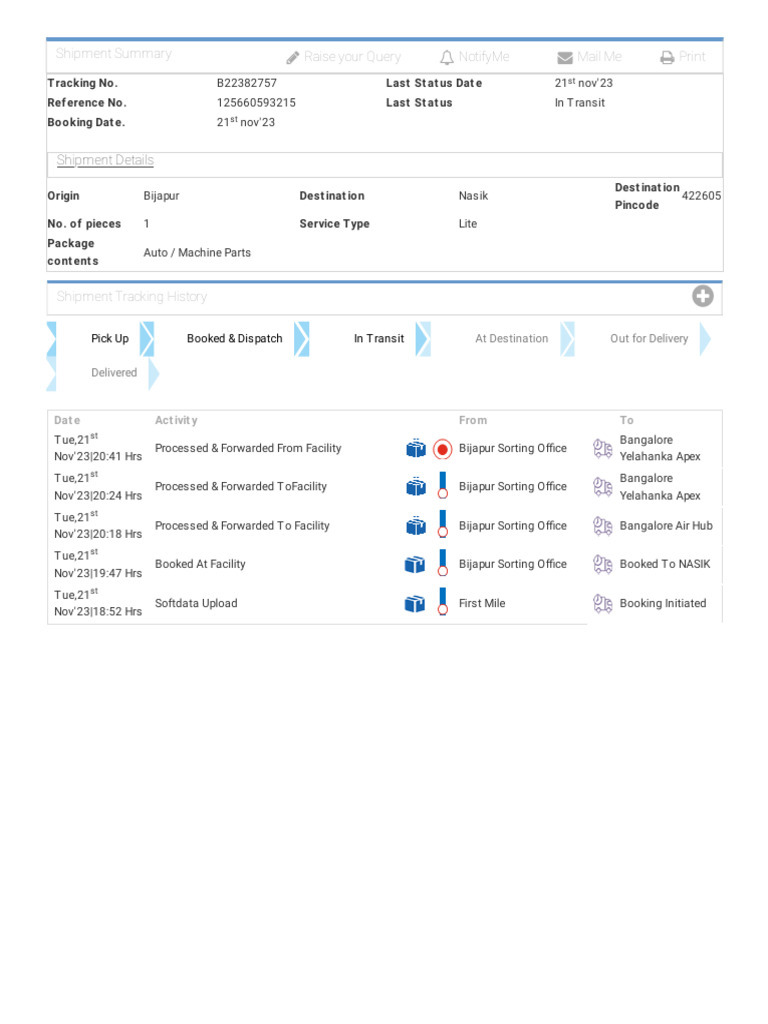The image size is (768, 1024).
Task: Expand Shipment Tracking History with plus icon
Action: [703, 296]
